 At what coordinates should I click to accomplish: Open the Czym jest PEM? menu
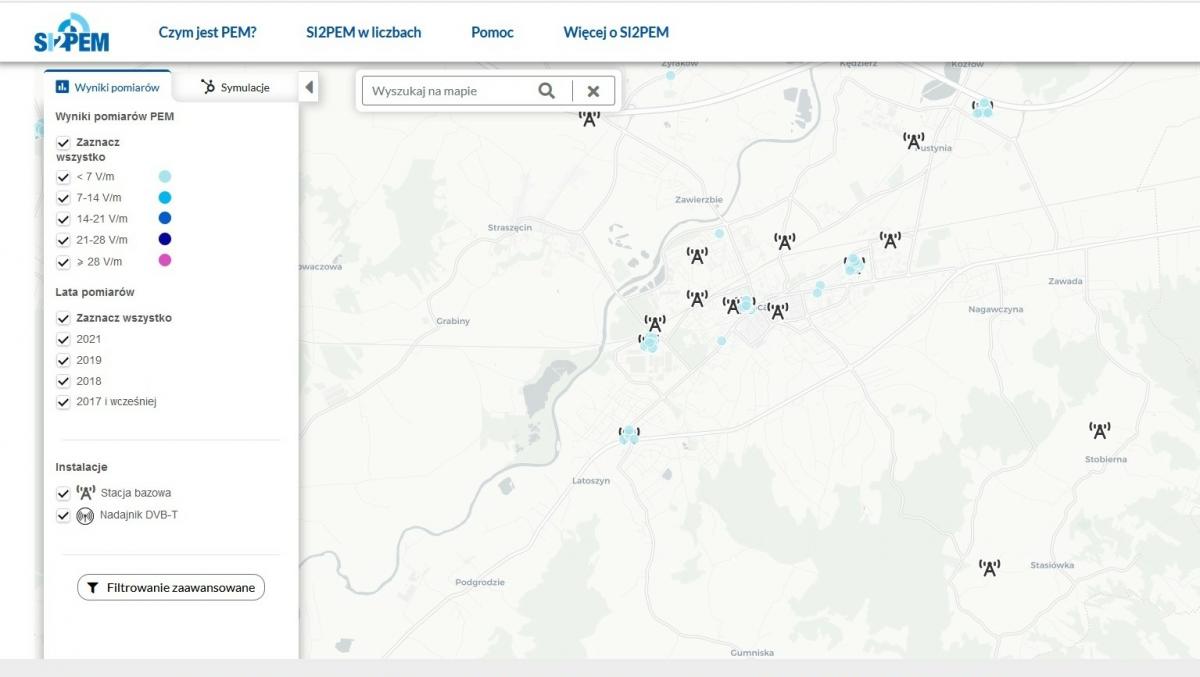point(207,32)
